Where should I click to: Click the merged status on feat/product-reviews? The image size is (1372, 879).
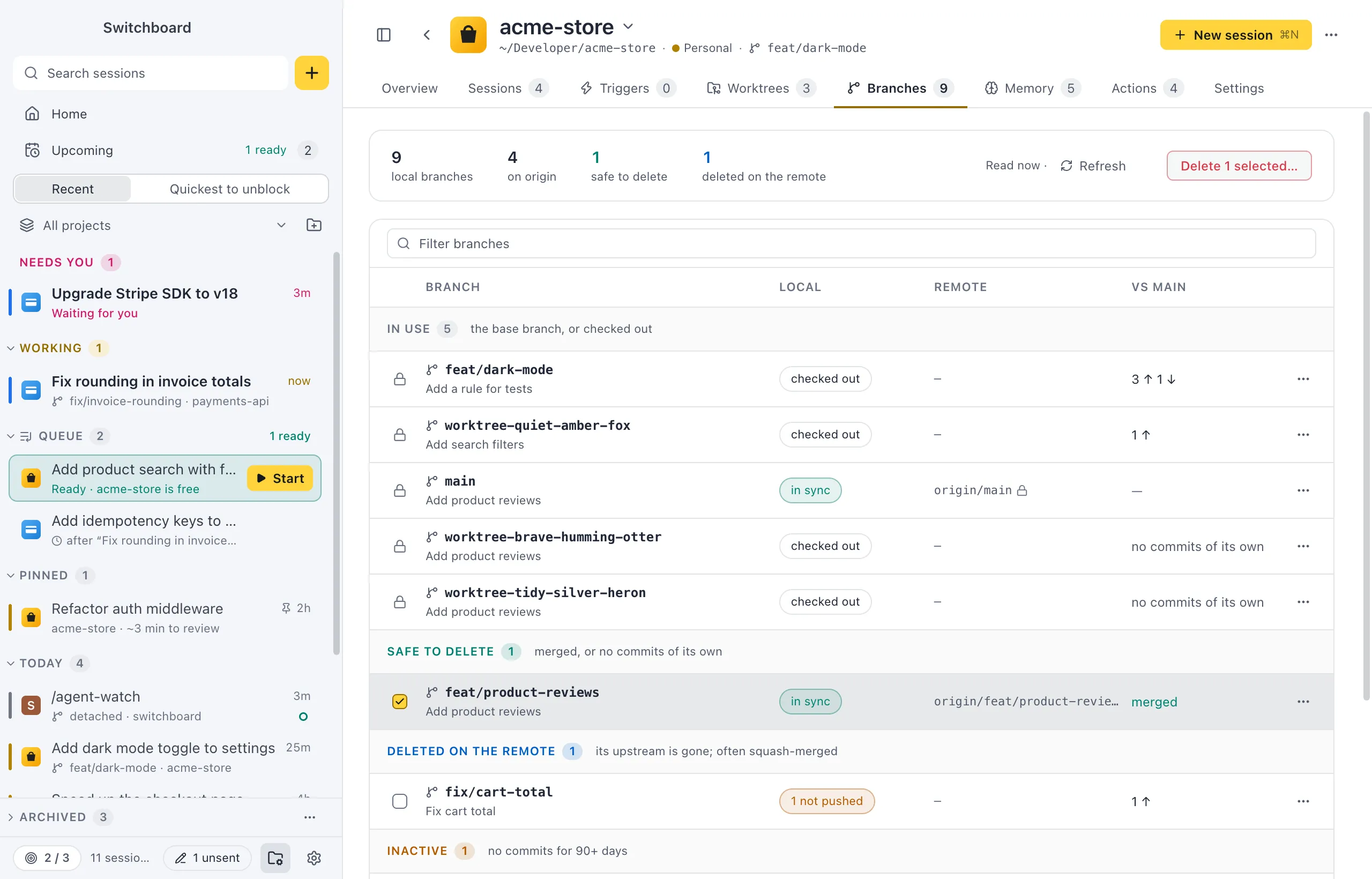coord(1154,702)
